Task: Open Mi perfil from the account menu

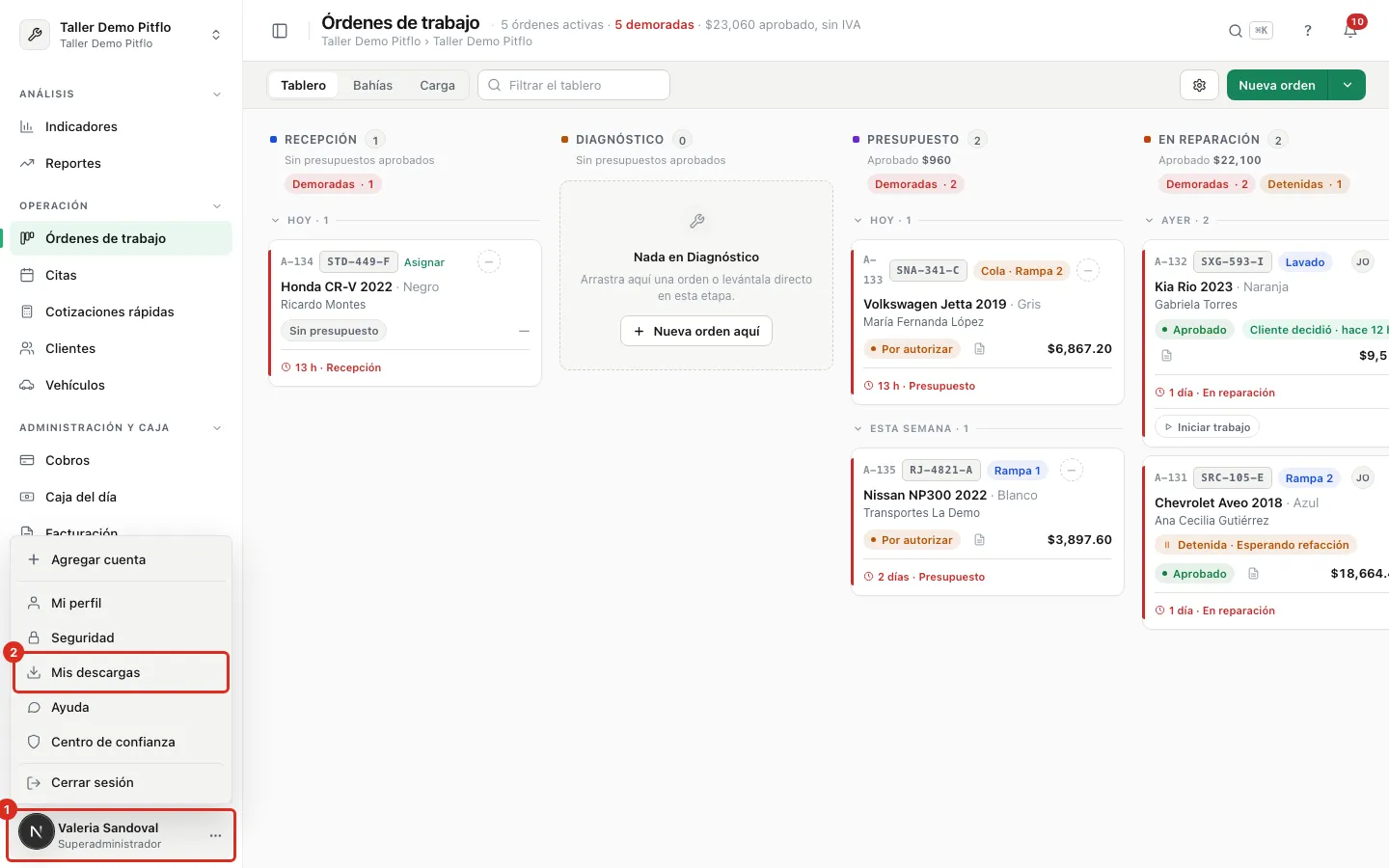Action: tap(121, 603)
